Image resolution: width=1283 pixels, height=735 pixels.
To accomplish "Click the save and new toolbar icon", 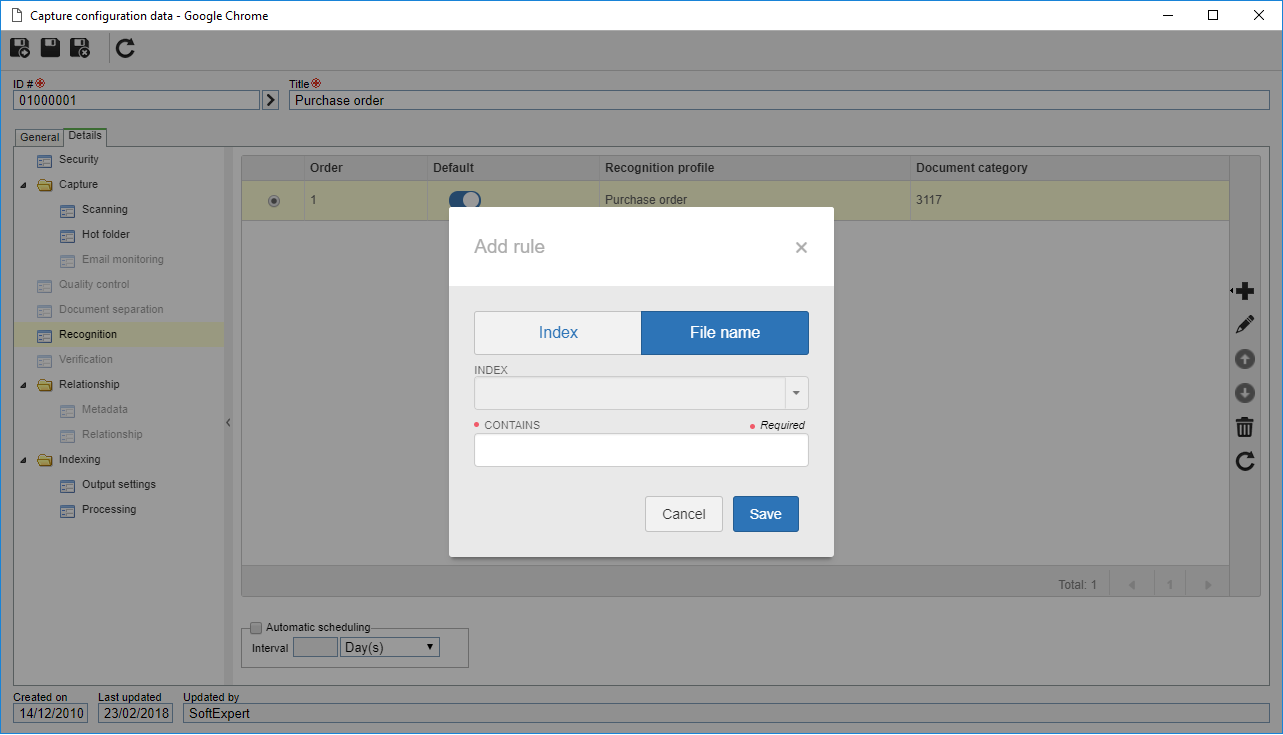I will pyautogui.click(x=20, y=48).
